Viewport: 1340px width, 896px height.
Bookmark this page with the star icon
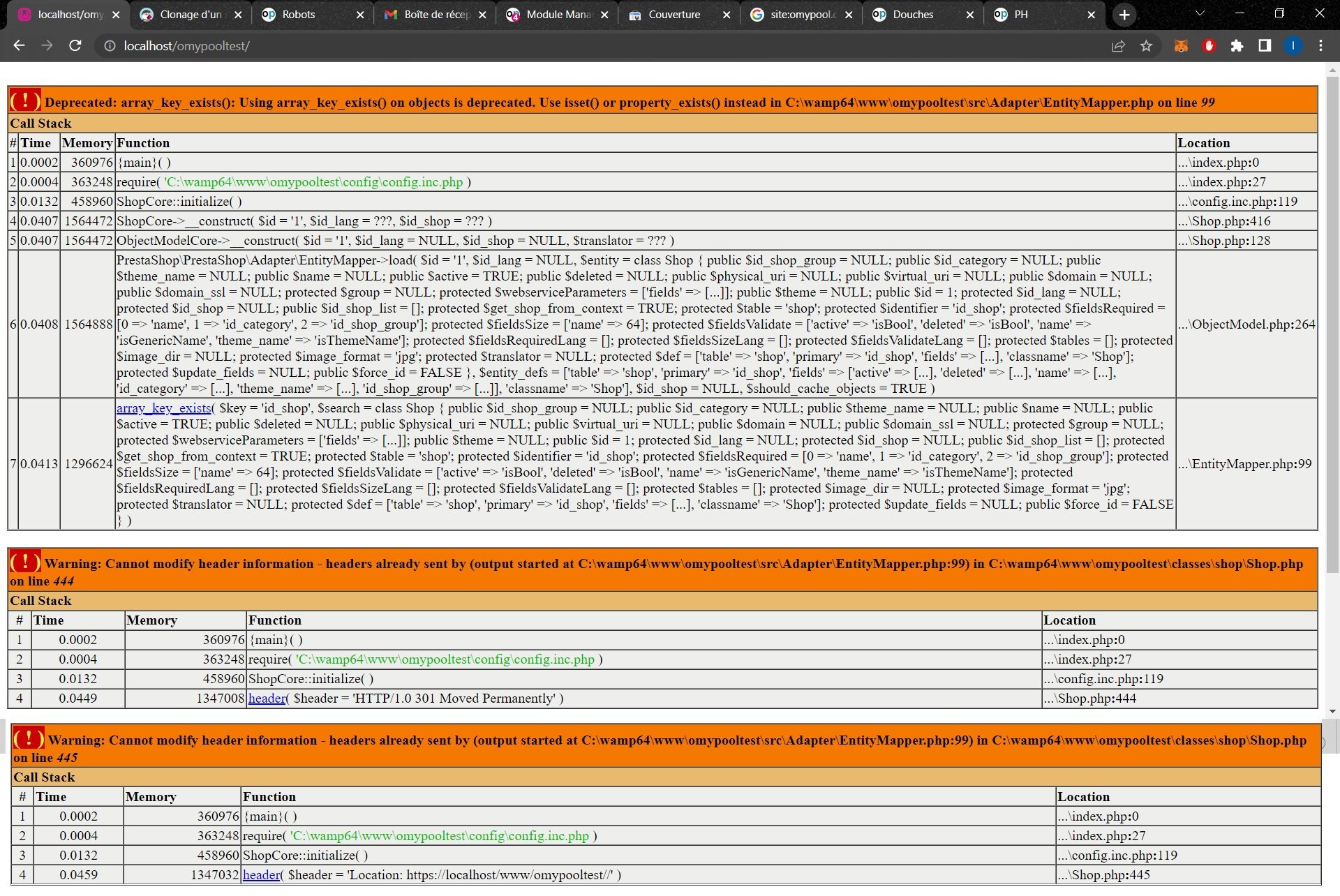tap(1146, 46)
